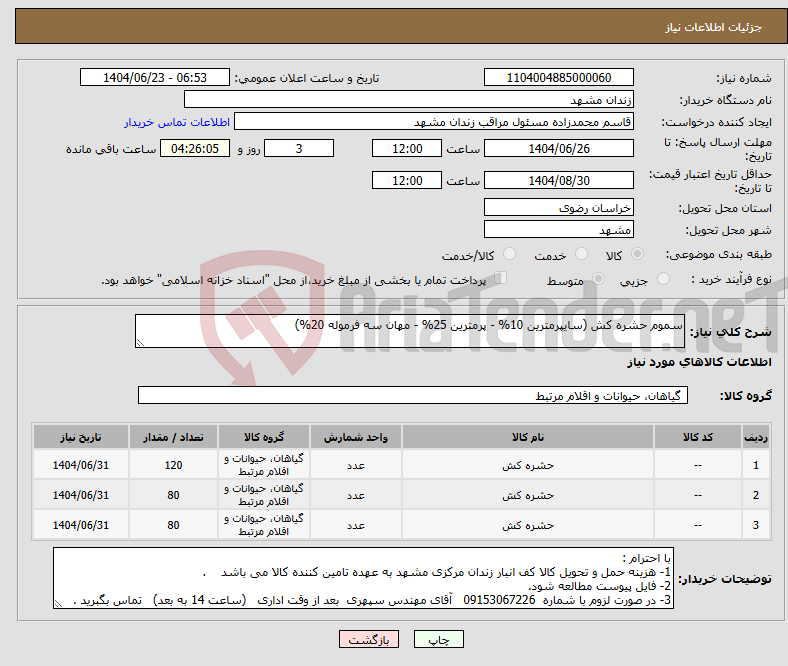The image size is (788, 666).
Task: Click date 1404/06/31 in row 1
Action: (x=81, y=465)
